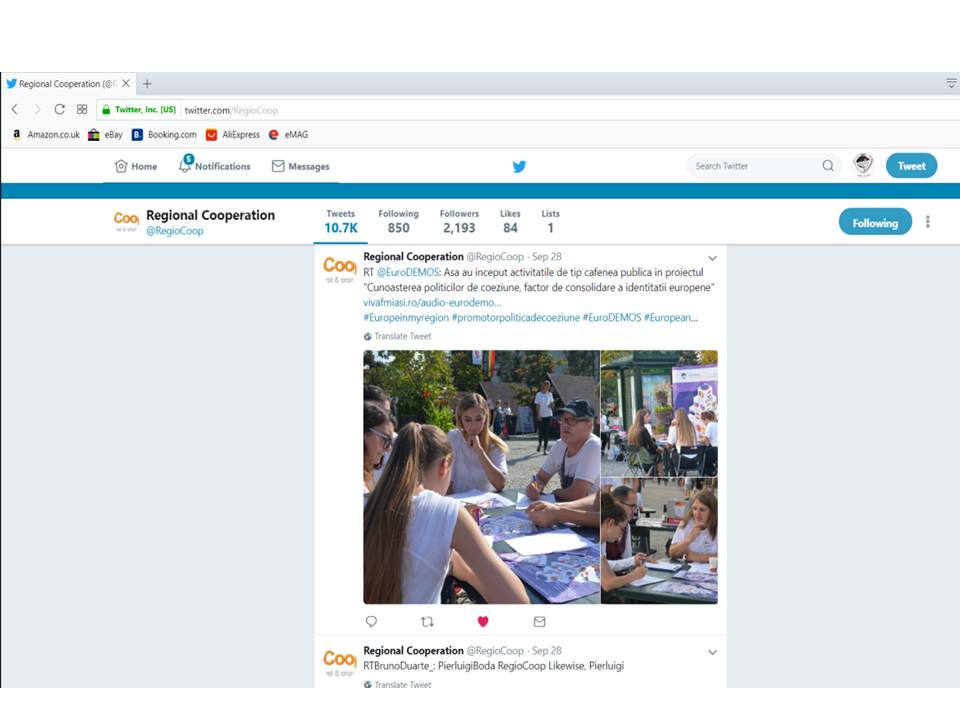The height and width of the screenshot is (720, 960).
Task: Toggle the Following button on the profile
Action: tap(875, 223)
